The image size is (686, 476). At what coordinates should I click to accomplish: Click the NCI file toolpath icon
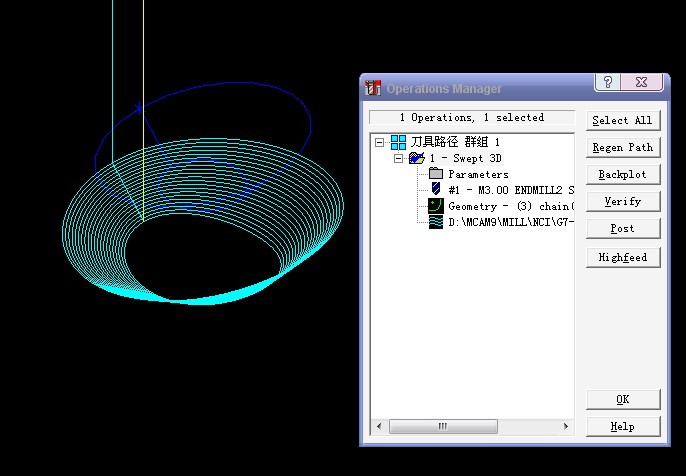tap(436, 222)
